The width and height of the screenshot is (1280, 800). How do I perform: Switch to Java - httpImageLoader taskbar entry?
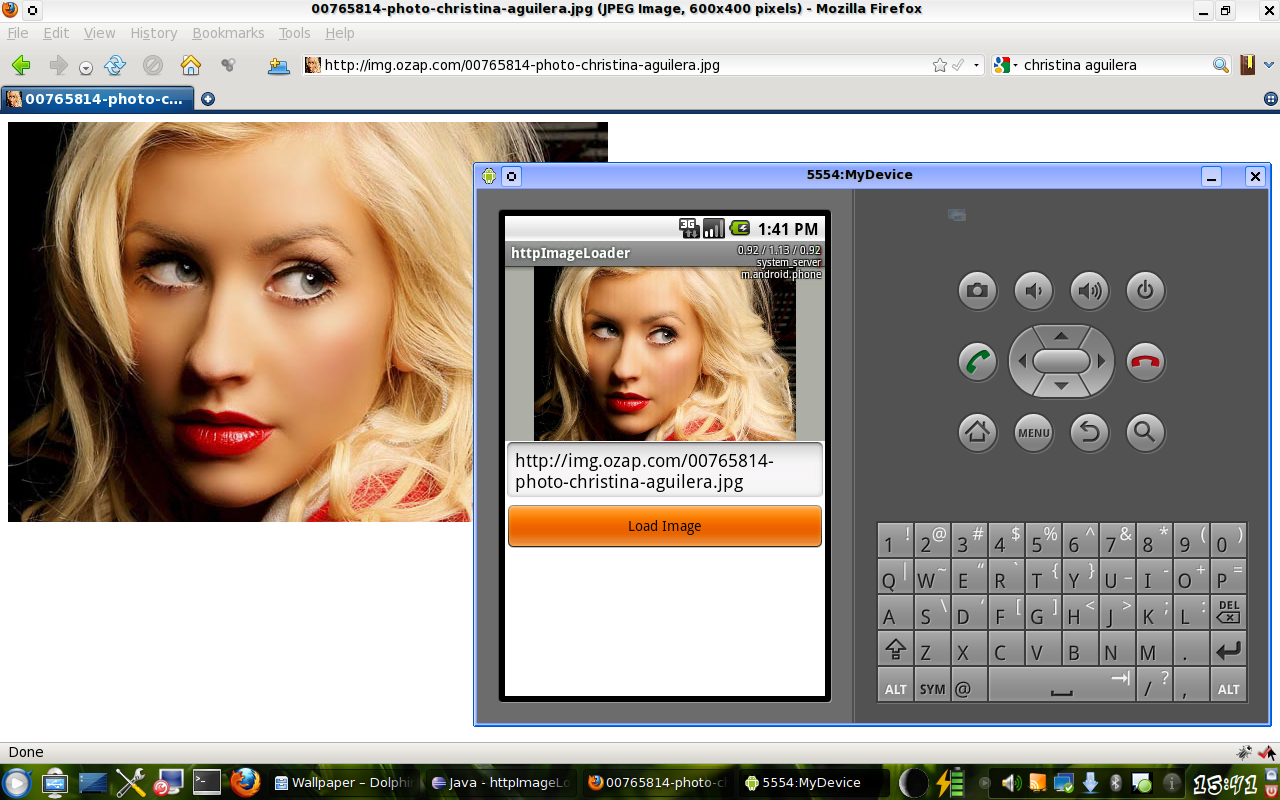coord(502,783)
